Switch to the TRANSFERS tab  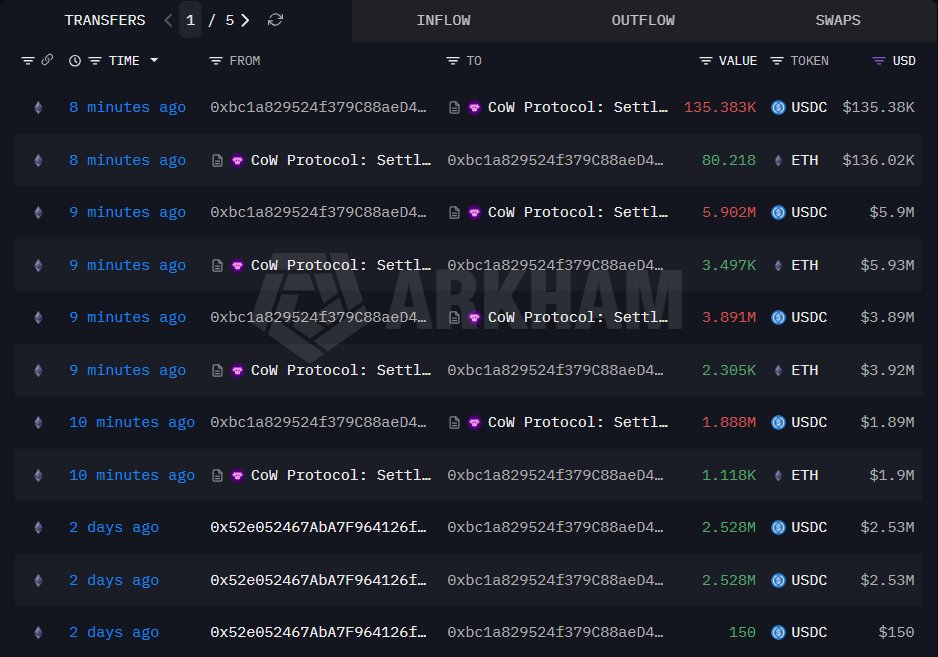(105, 20)
